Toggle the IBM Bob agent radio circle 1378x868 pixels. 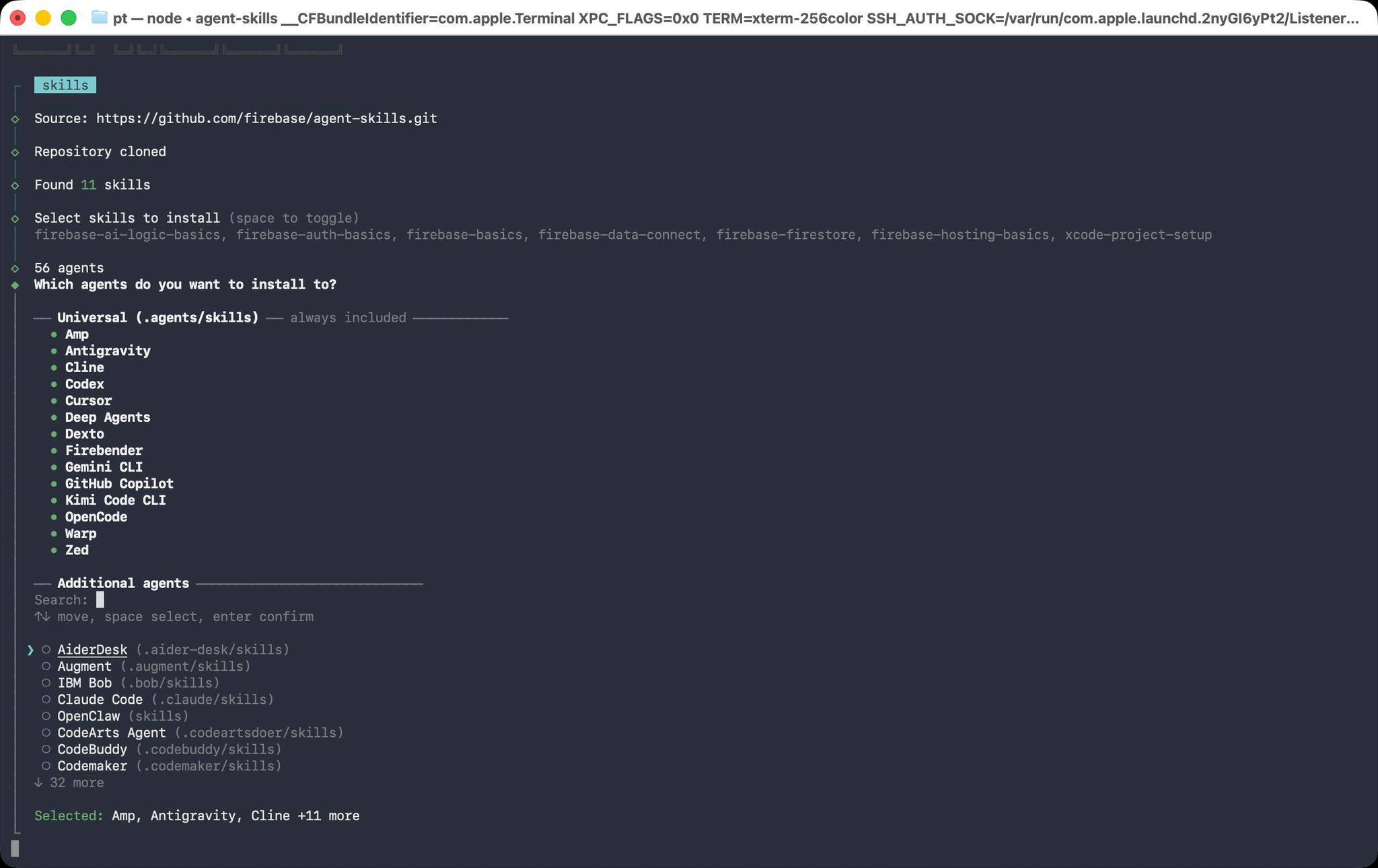(x=46, y=683)
